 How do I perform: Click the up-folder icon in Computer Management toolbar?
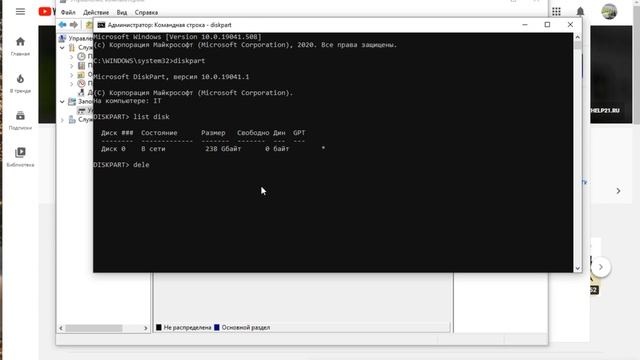89,25
